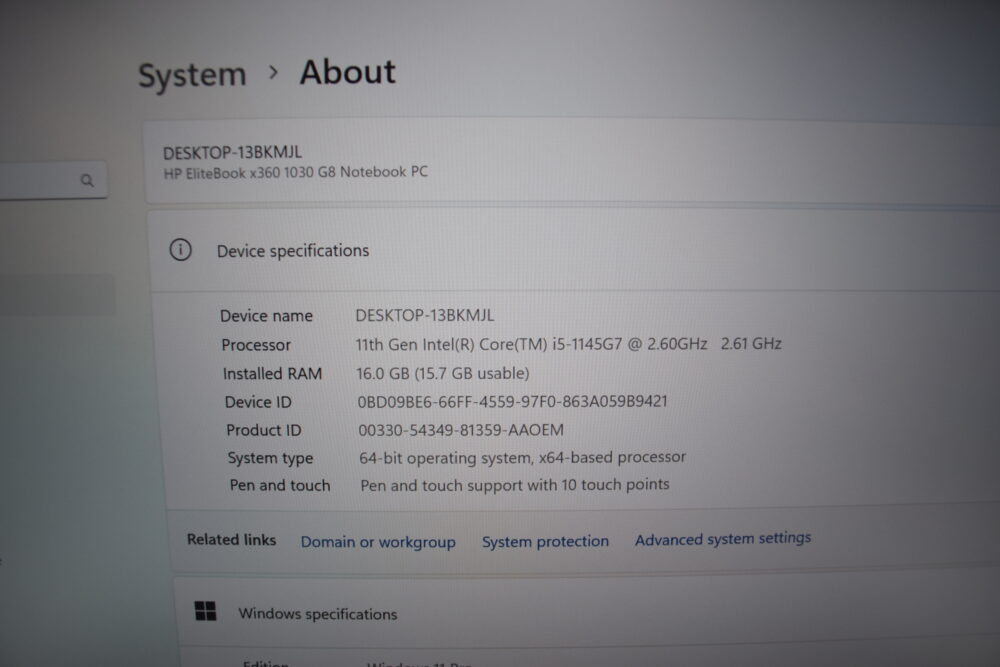Click the Pen and touch label
This screenshot has height=667, width=1000.
(280, 485)
